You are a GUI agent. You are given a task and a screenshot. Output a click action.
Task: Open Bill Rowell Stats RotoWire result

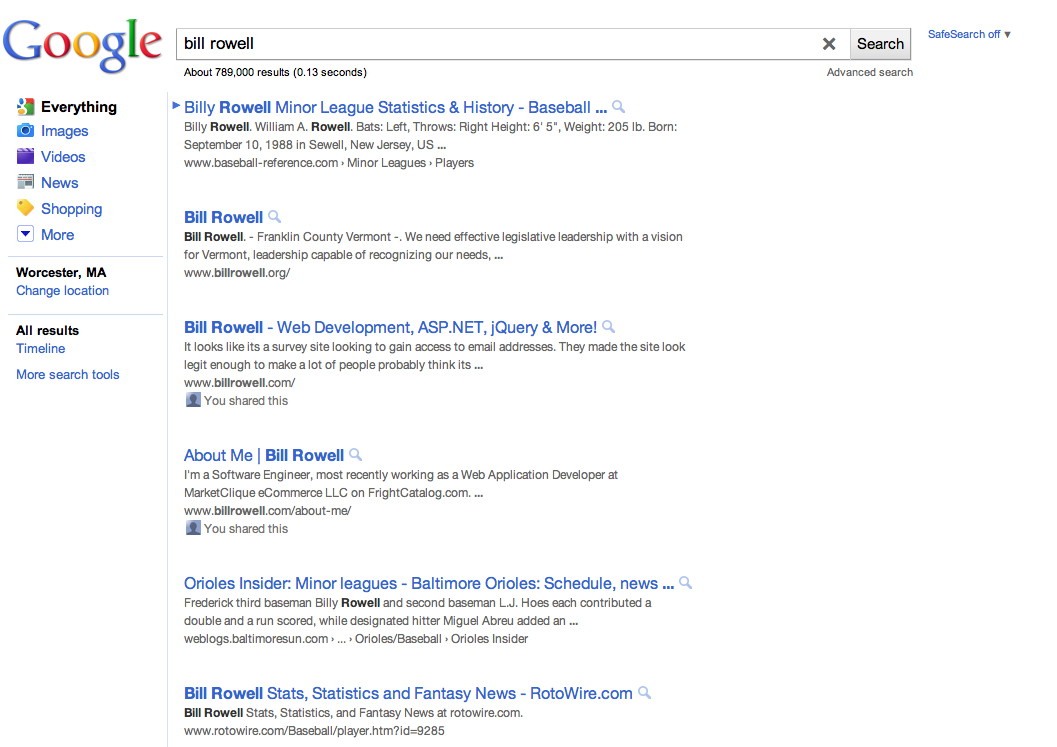click(x=408, y=693)
